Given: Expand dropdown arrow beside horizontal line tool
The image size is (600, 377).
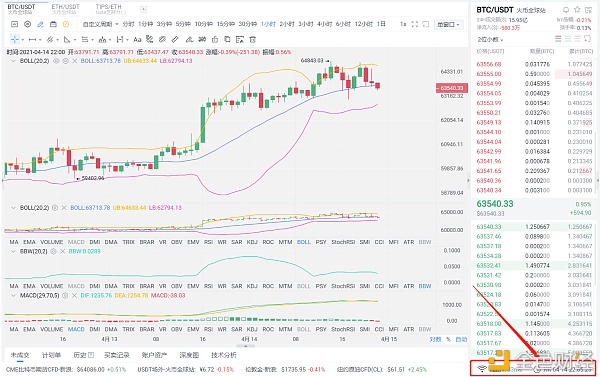Looking at the screenshot, I should [40, 40].
